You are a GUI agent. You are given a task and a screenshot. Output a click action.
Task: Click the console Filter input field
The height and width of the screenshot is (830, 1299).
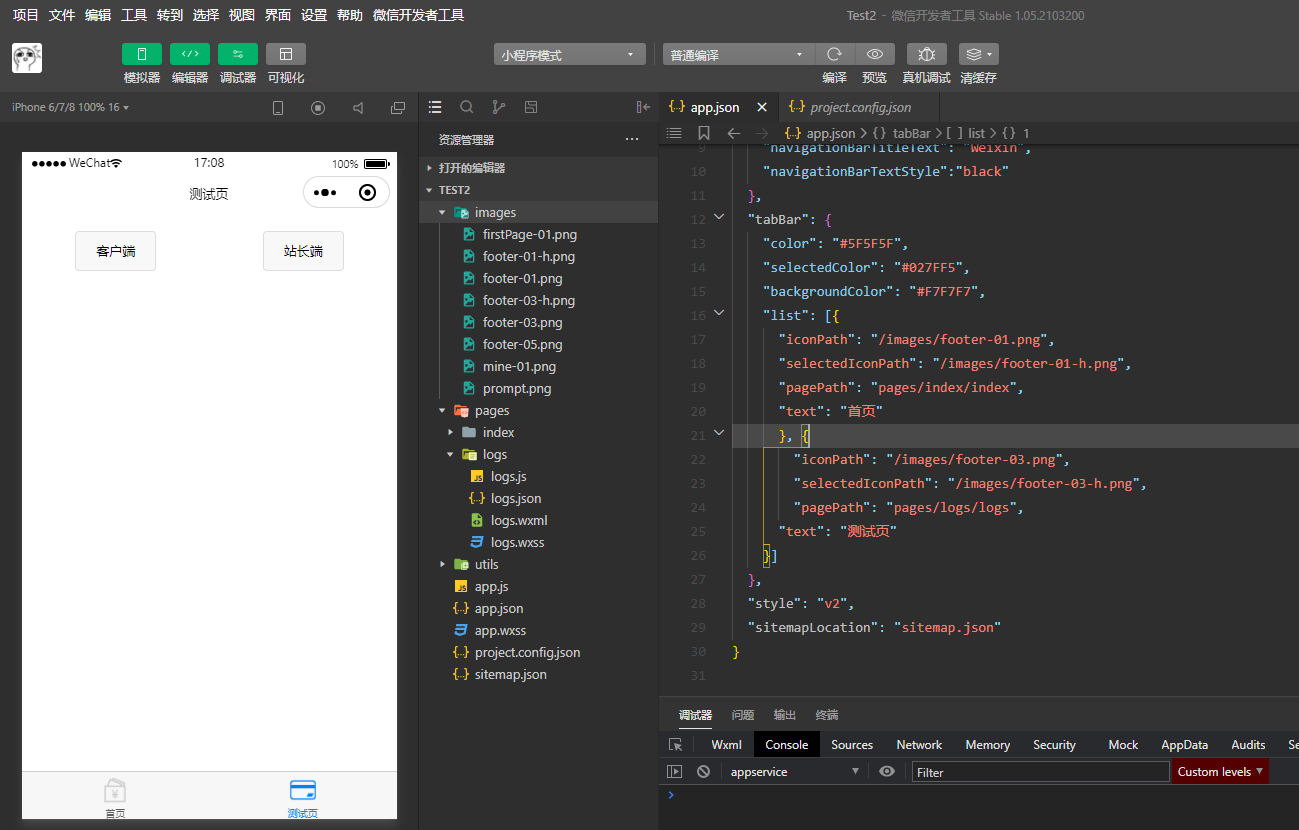[1040, 772]
